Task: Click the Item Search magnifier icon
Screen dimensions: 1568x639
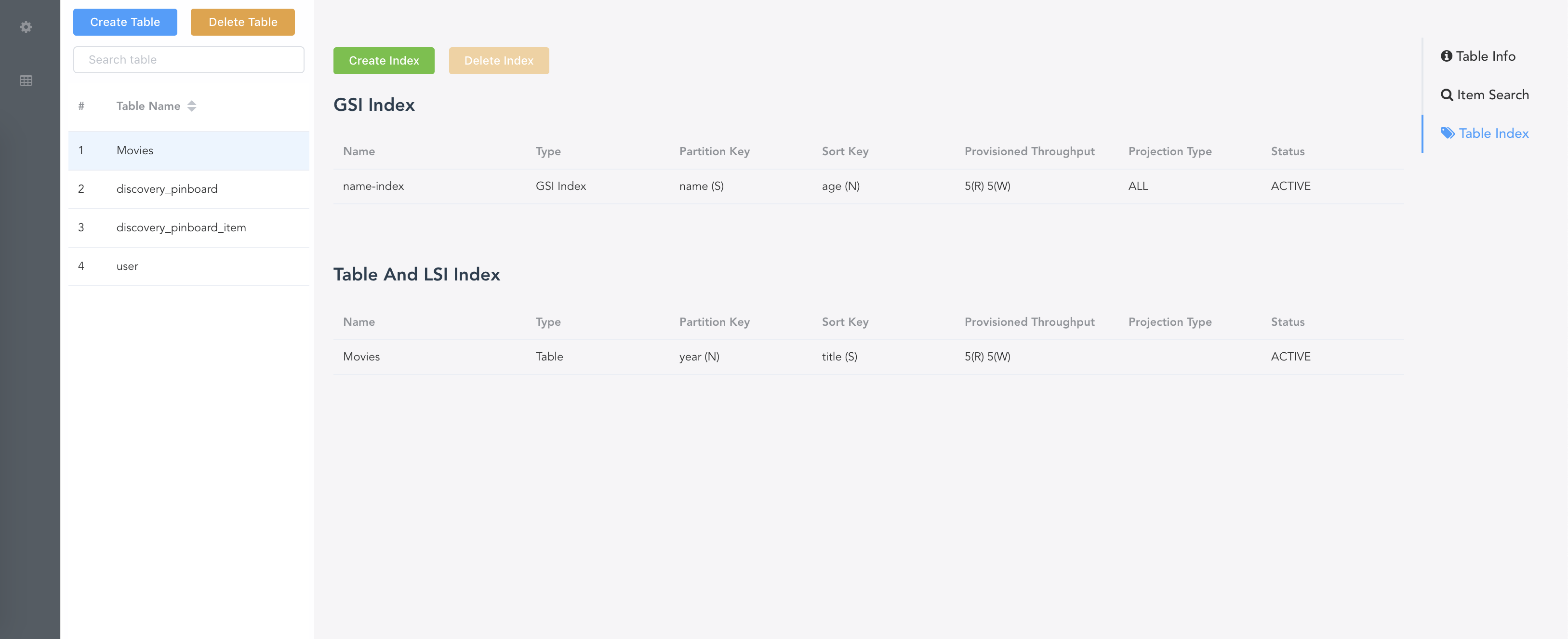Action: click(1447, 95)
